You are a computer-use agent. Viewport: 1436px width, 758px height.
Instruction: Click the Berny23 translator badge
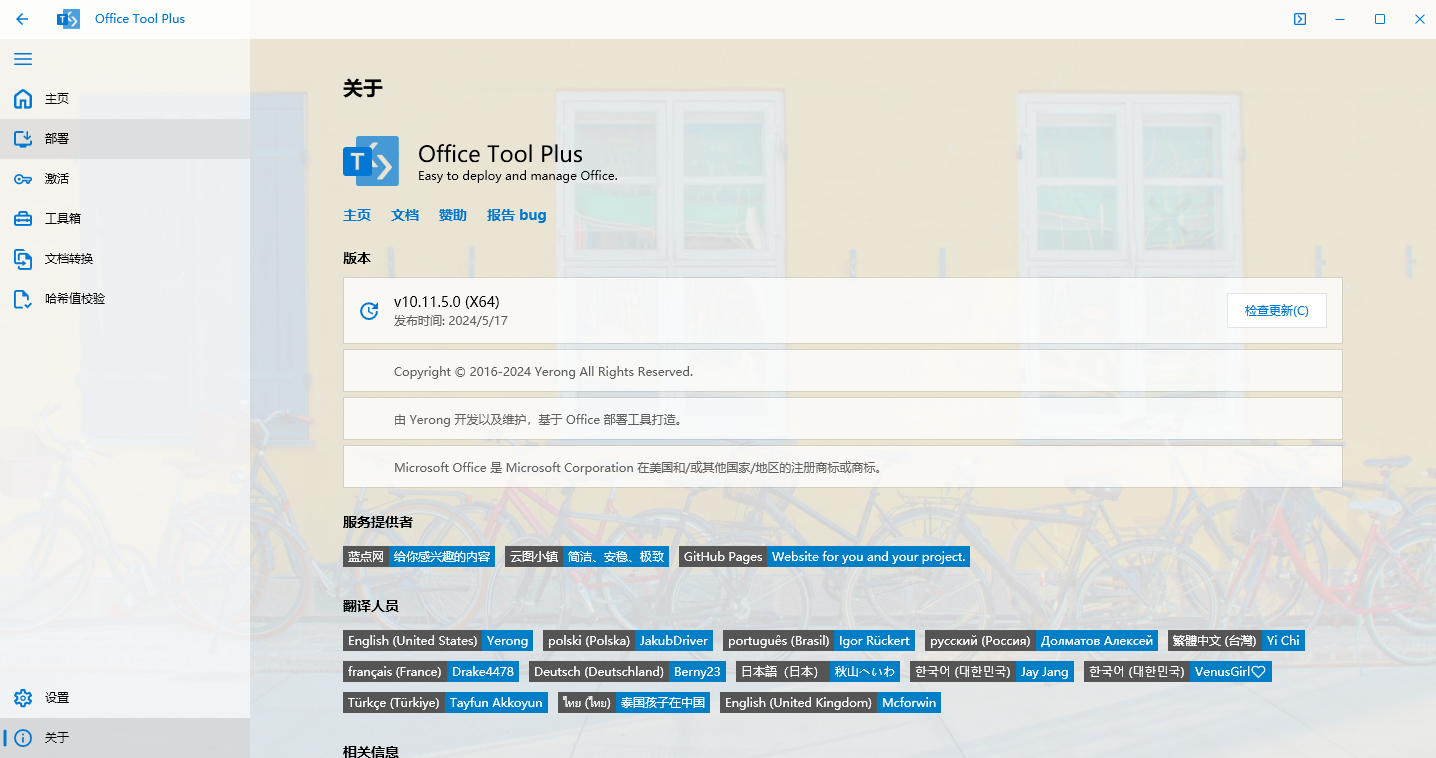[627, 672]
